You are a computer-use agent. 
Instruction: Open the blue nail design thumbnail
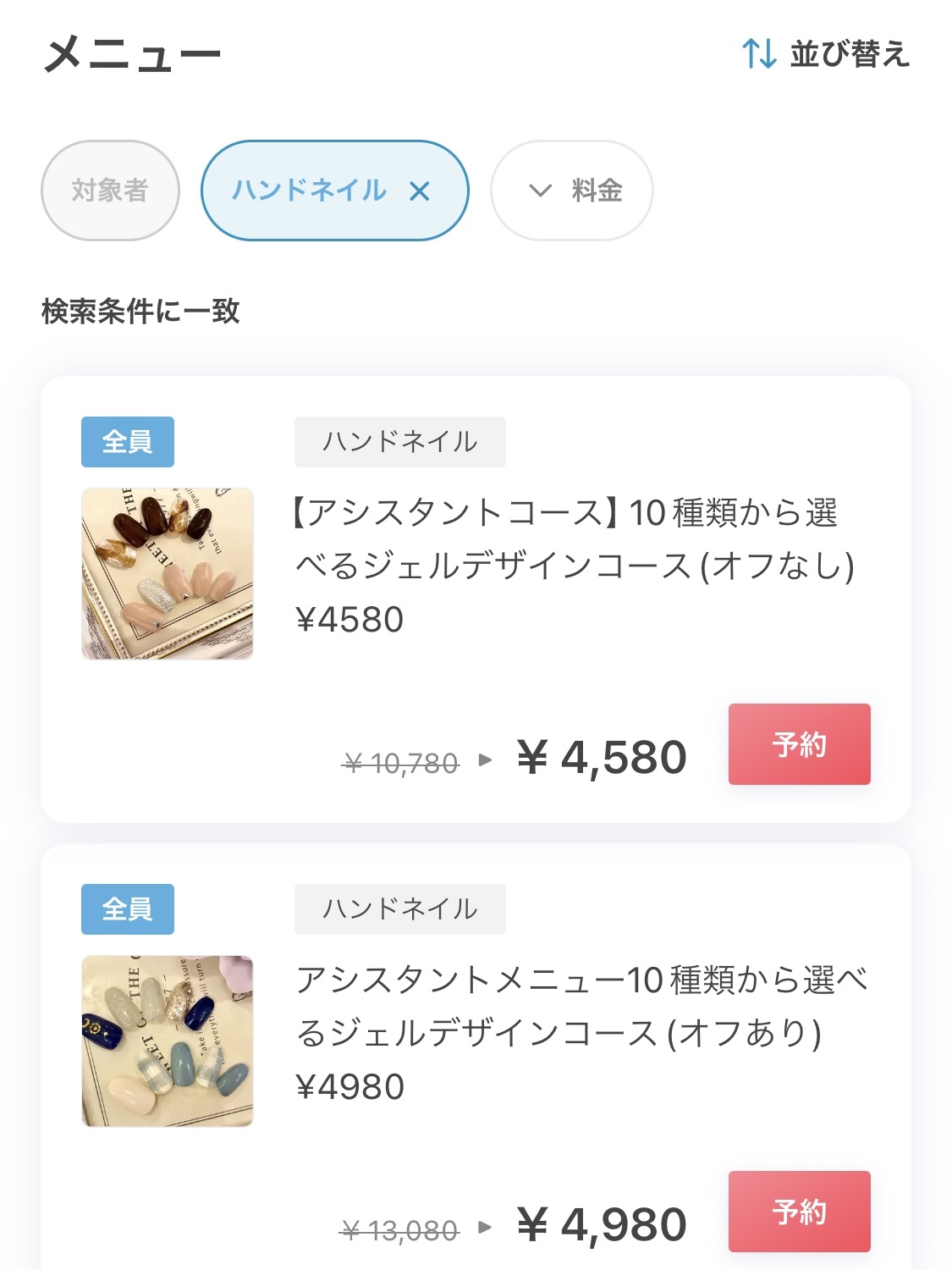point(168,1041)
